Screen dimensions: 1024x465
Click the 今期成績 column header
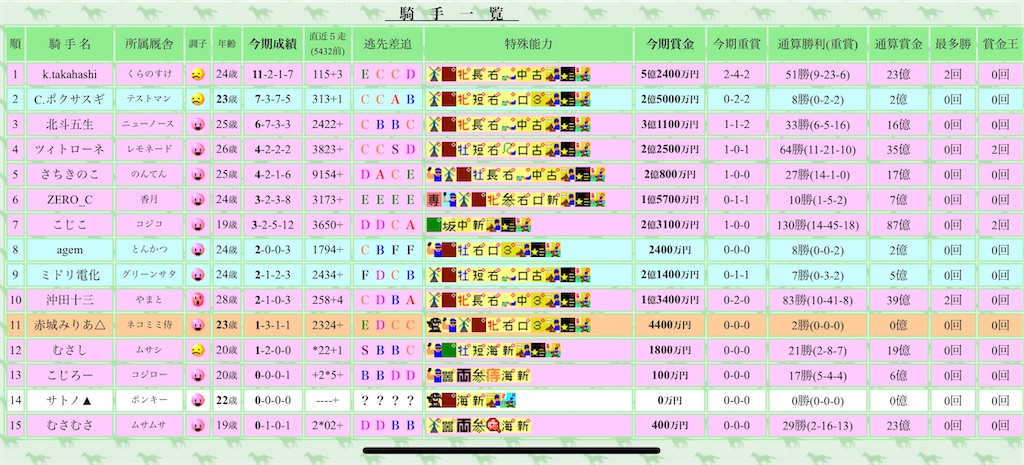pos(273,44)
